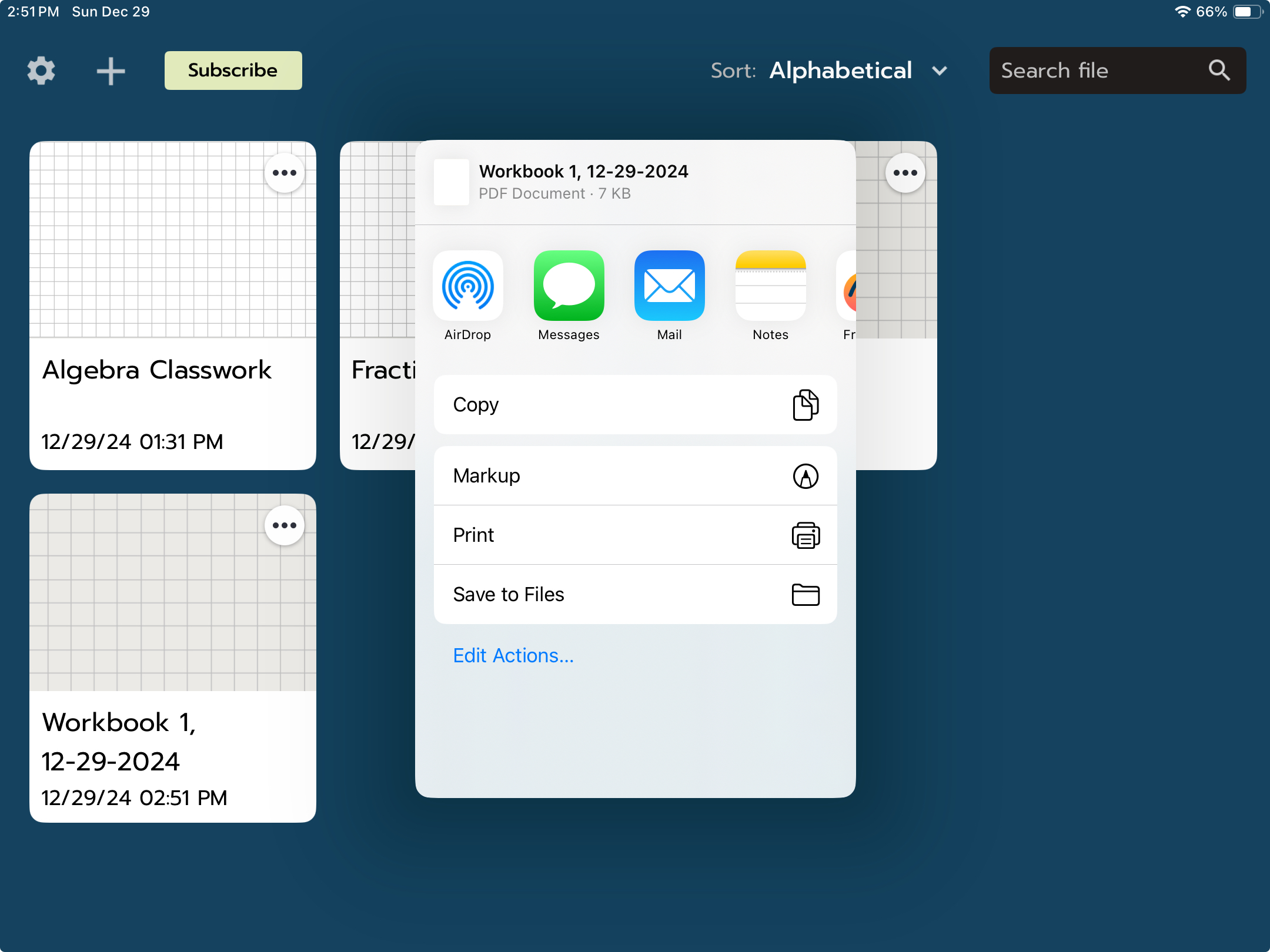Screen dimensions: 1270x952
Task: Open the three-dot menu on Workbook 1 card
Action: pos(285,525)
